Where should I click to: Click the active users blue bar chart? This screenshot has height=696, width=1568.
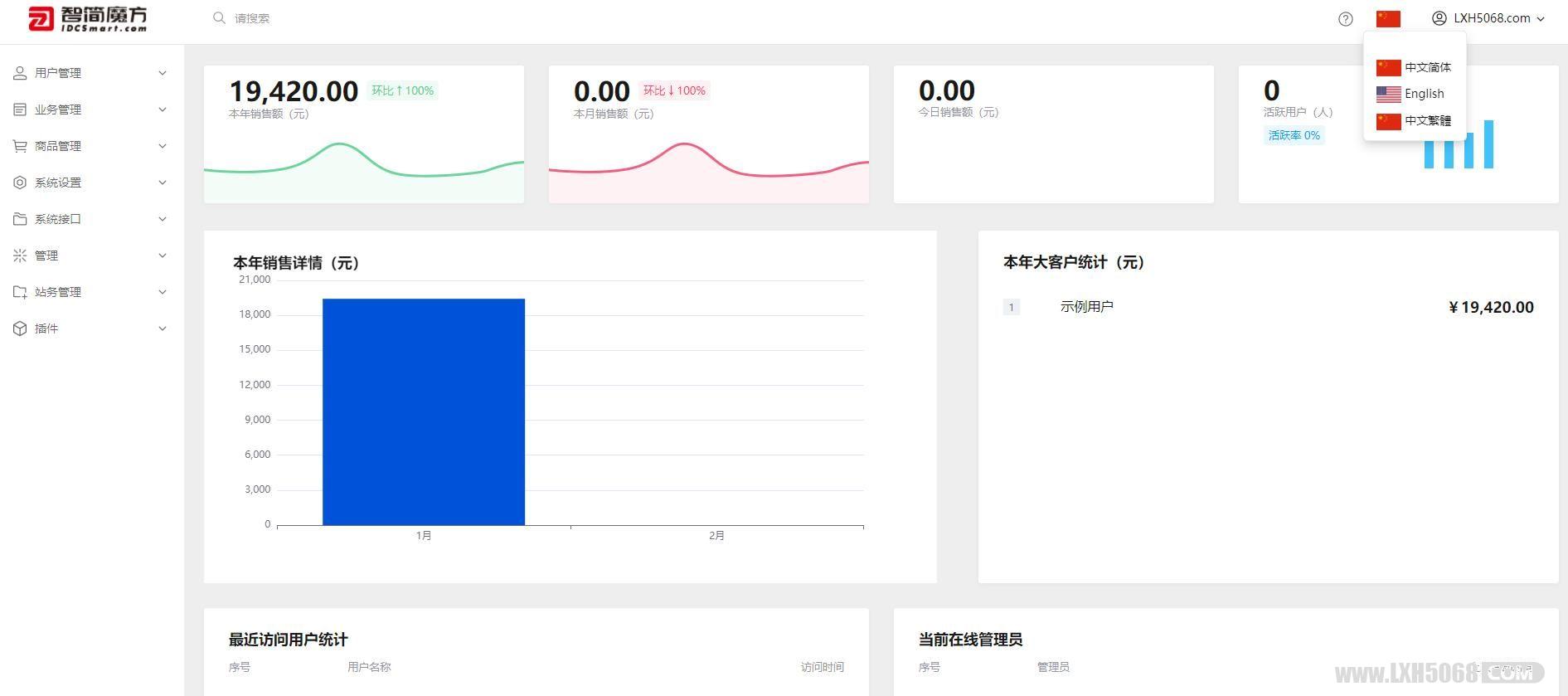1459,144
